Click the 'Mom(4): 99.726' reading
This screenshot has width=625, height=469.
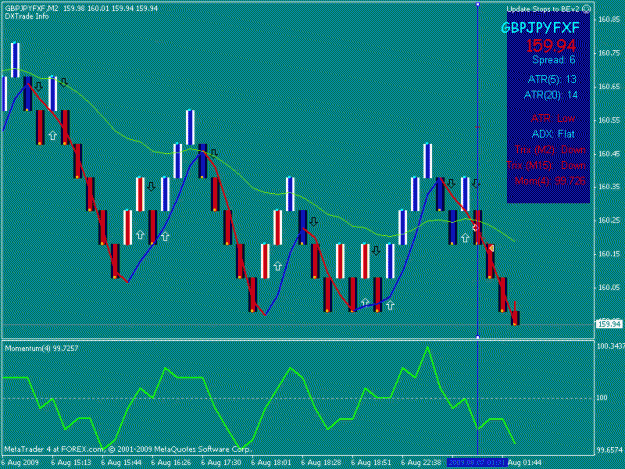coord(550,181)
